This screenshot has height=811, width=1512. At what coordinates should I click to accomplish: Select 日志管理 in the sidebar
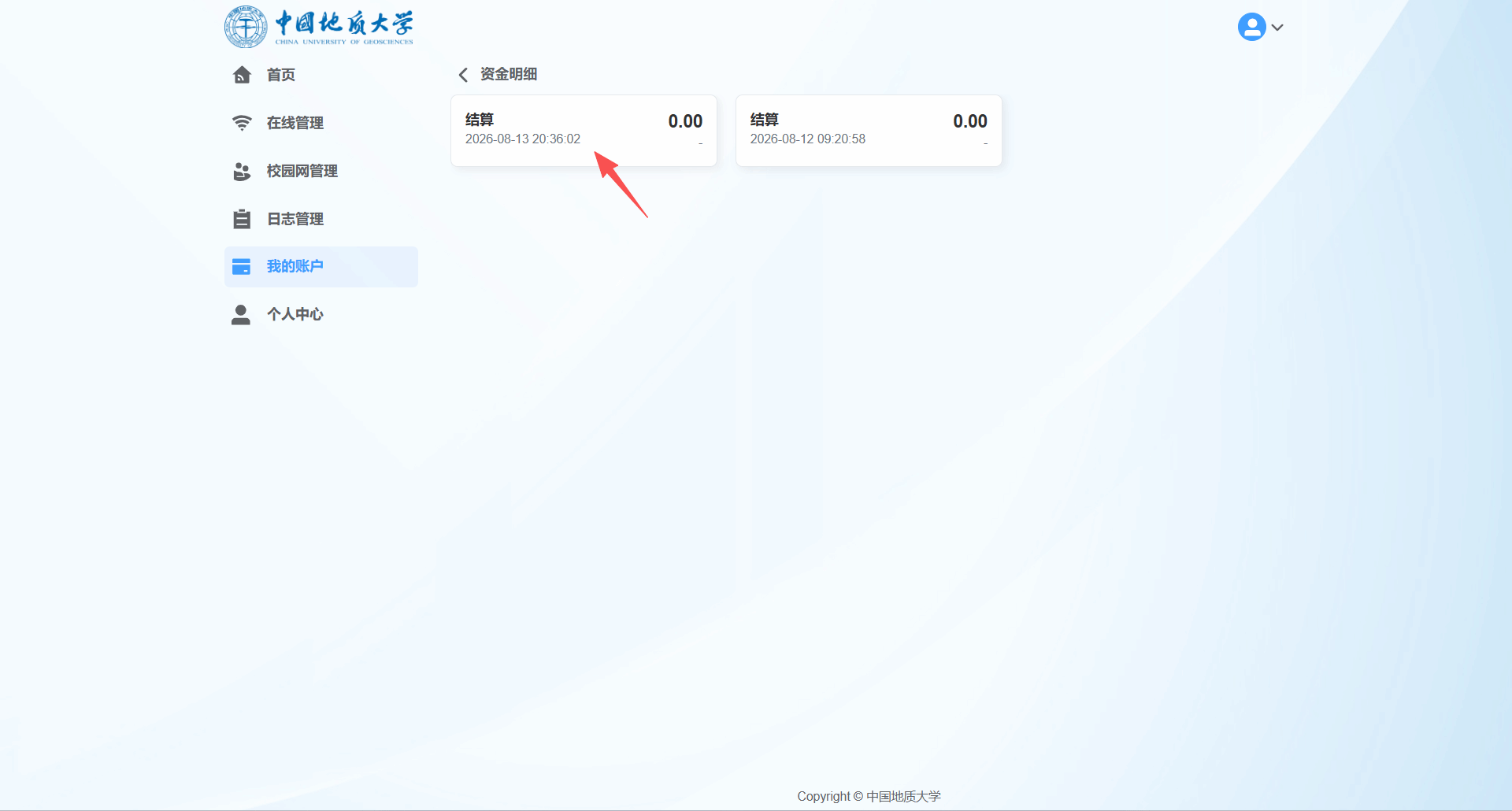(321, 219)
